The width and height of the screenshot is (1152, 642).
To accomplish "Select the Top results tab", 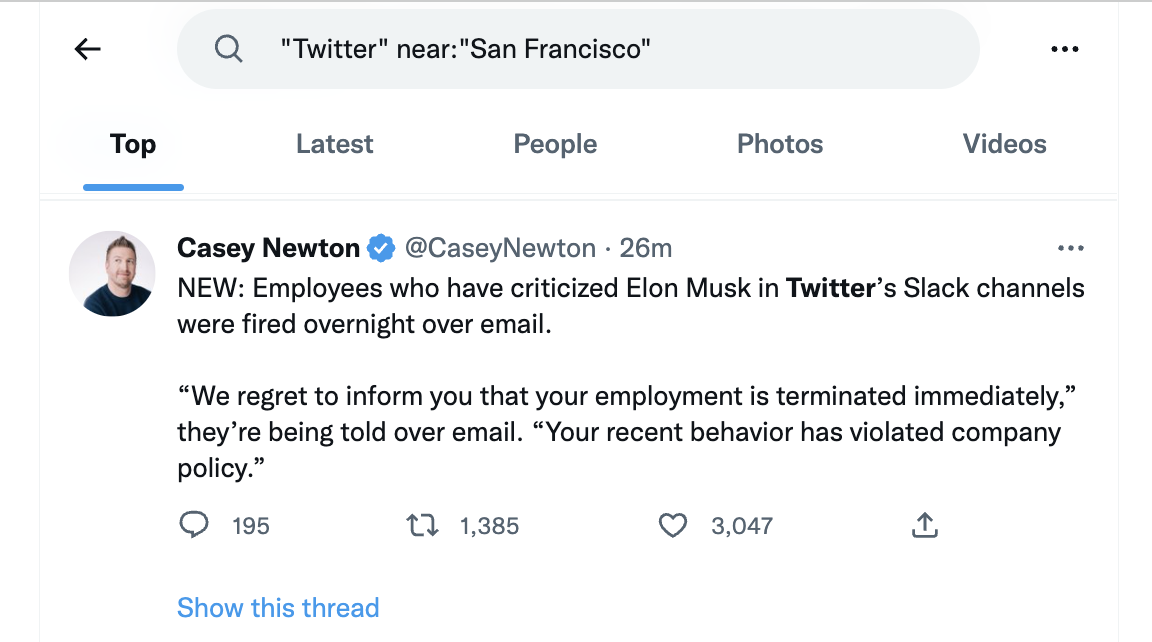I will point(133,144).
